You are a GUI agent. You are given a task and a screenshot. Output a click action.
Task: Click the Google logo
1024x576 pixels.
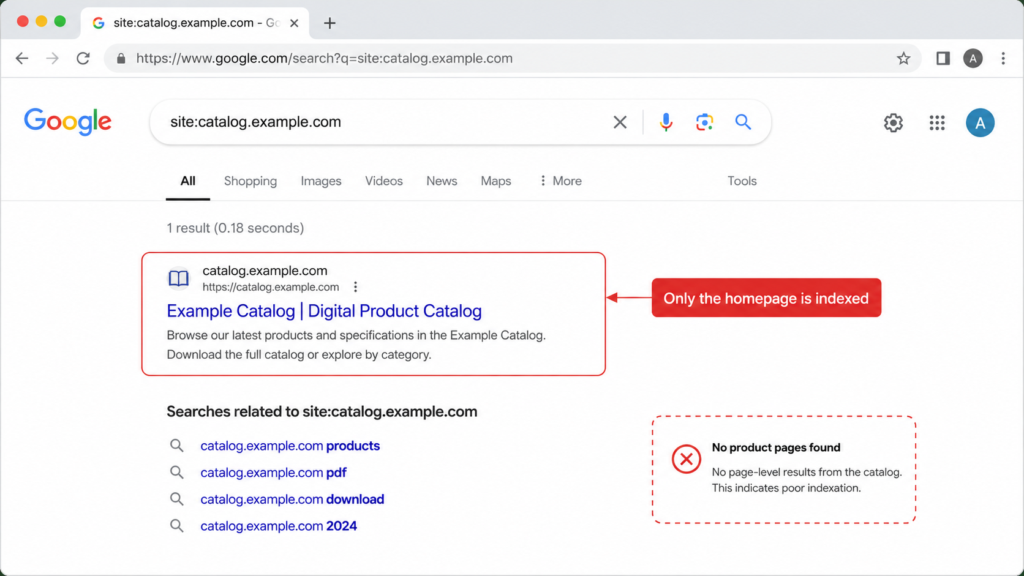(68, 122)
